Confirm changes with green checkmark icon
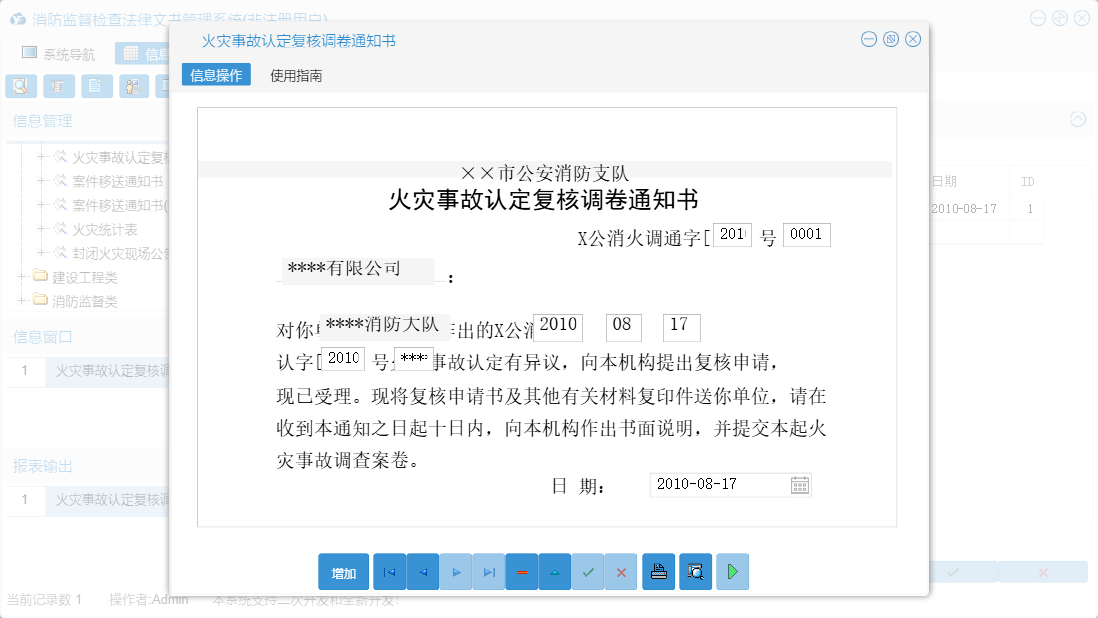Screen dimensions: 1098x618 [x=588, y=572]
